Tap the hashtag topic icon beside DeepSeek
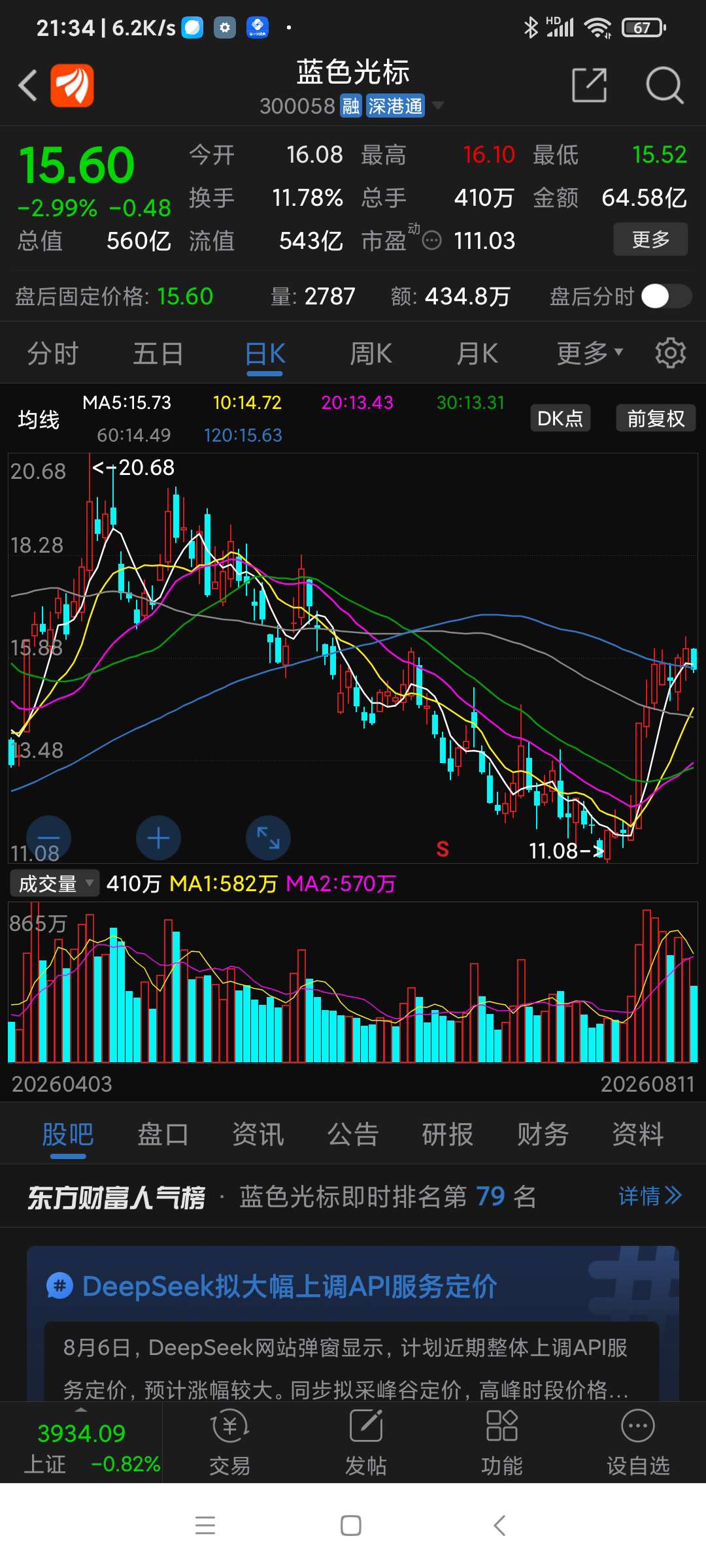706x1568 pixels. point(59,1286)
